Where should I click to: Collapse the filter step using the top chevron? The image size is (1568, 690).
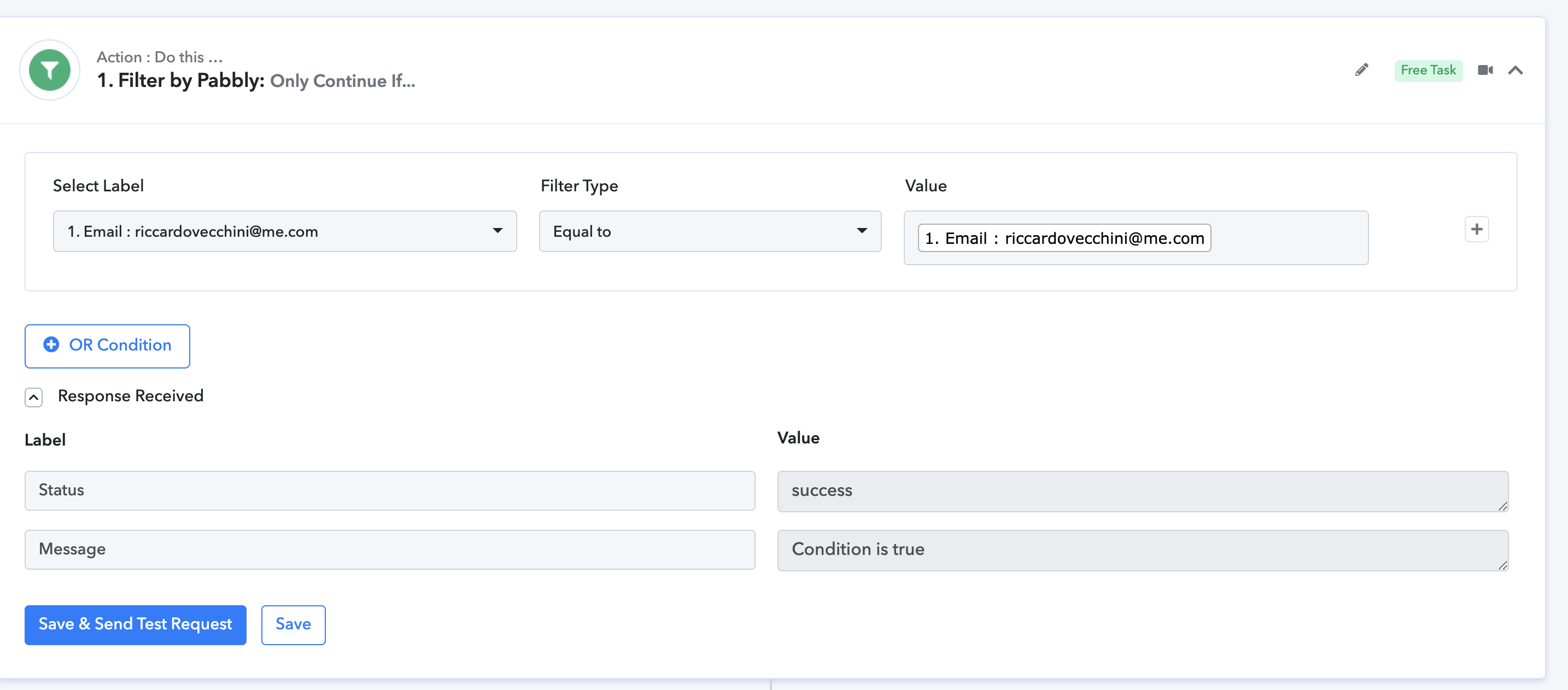tap(1516, 70)
